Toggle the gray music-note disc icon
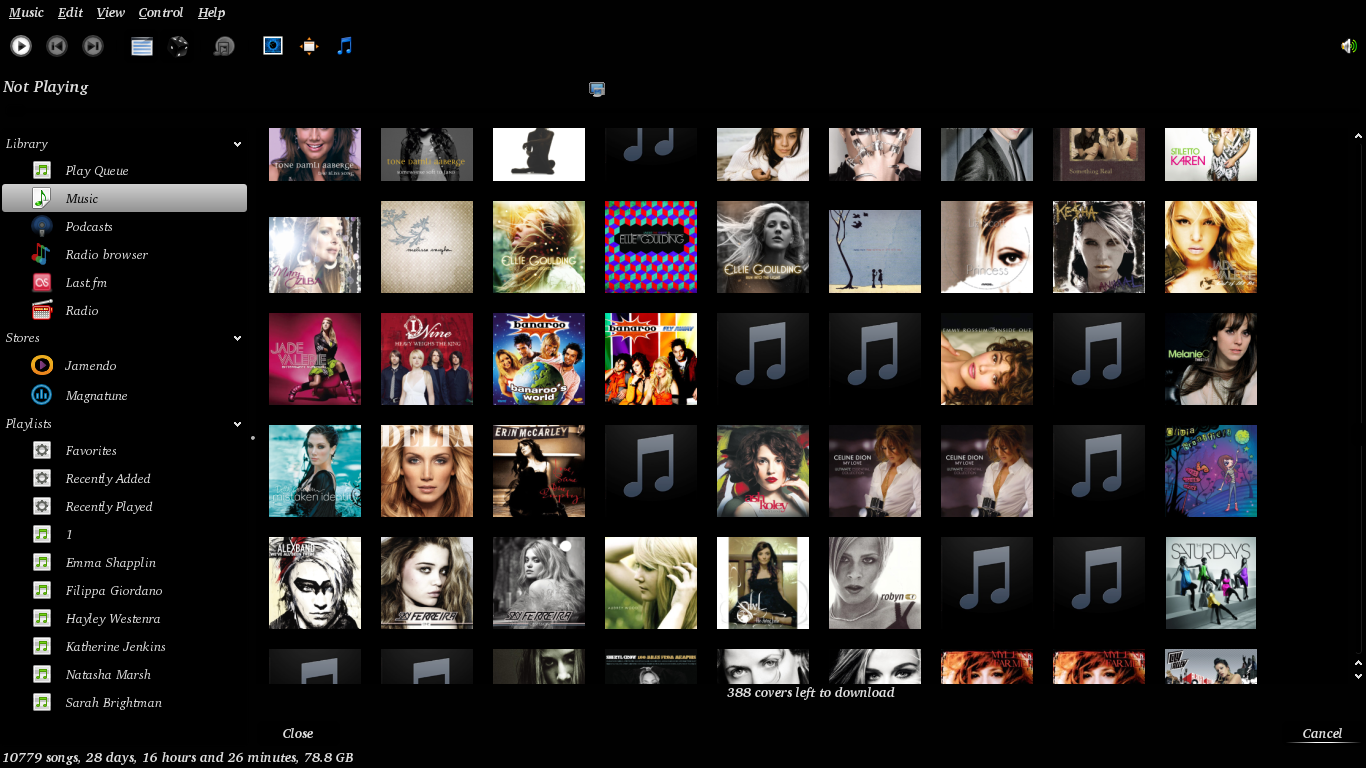1366x768 pixels. [x=224, y=46]
